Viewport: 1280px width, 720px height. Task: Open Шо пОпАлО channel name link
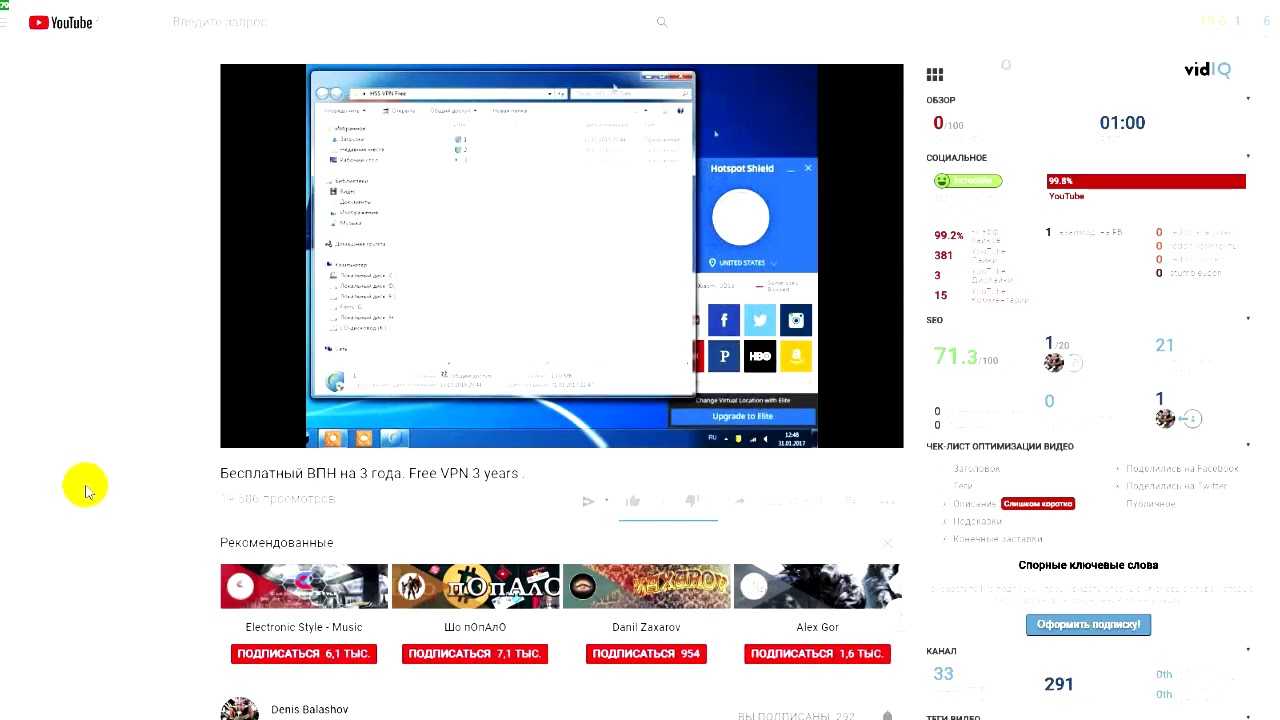click(475, 627)
